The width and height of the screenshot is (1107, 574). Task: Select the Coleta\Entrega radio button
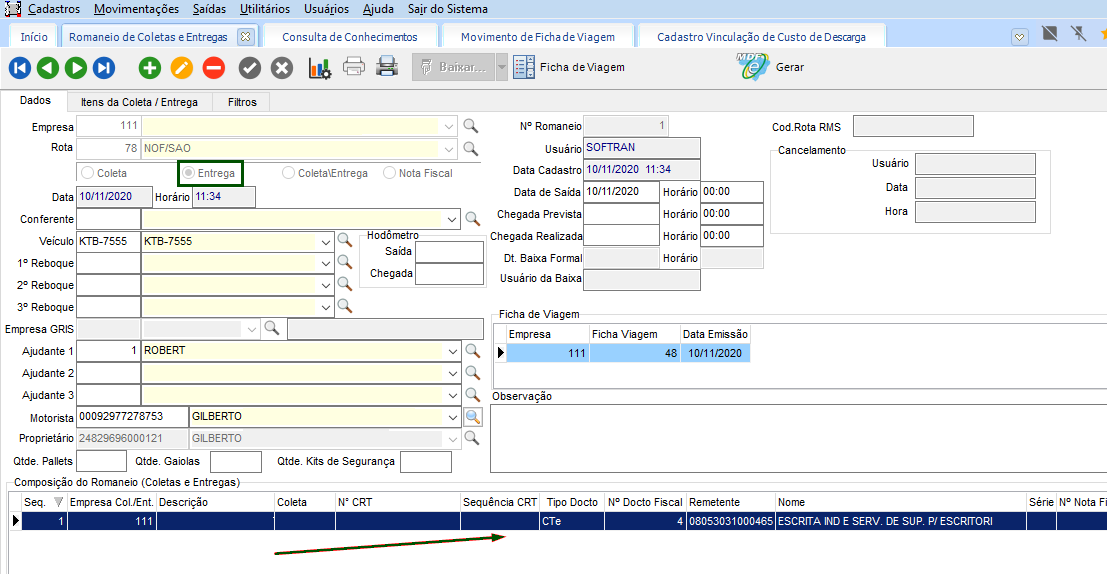pyautogui.click(x=290, y=173)
